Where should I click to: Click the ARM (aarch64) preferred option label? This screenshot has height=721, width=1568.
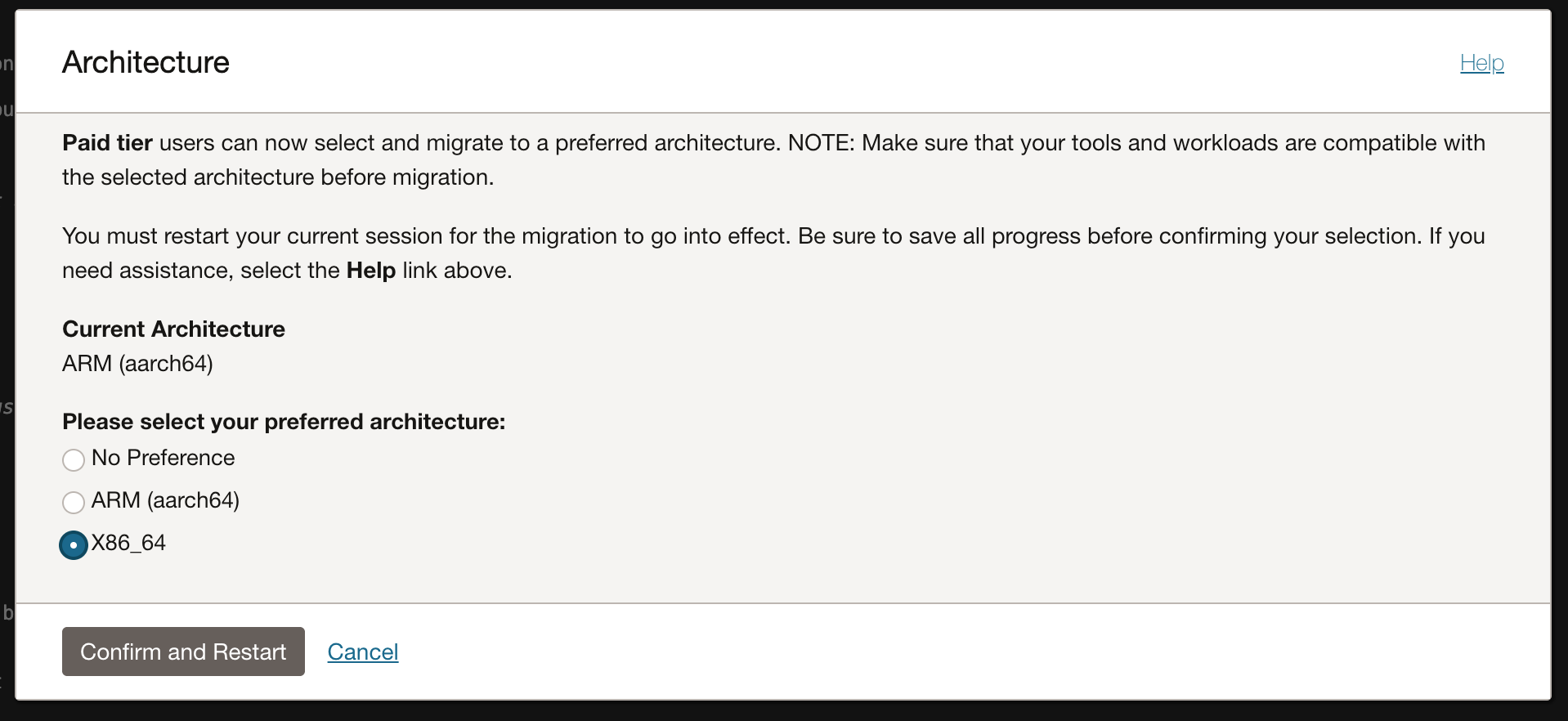pos(165,500)
